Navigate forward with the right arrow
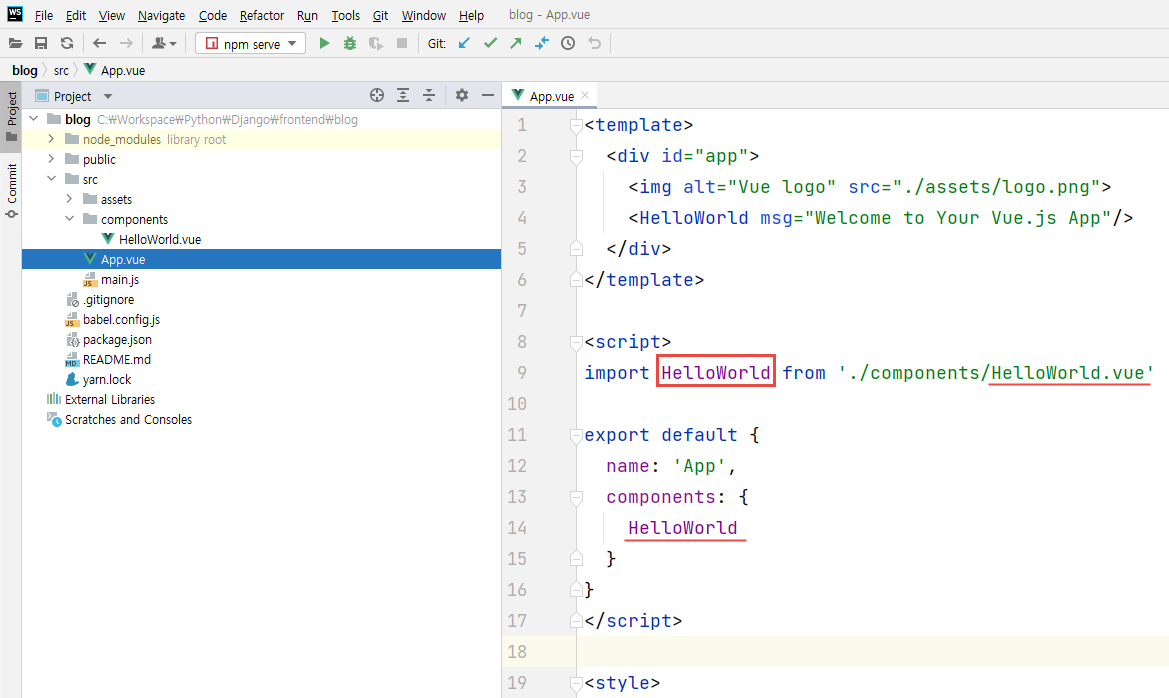The width and height of the screenshot is (1169, 698). [126, 43]
